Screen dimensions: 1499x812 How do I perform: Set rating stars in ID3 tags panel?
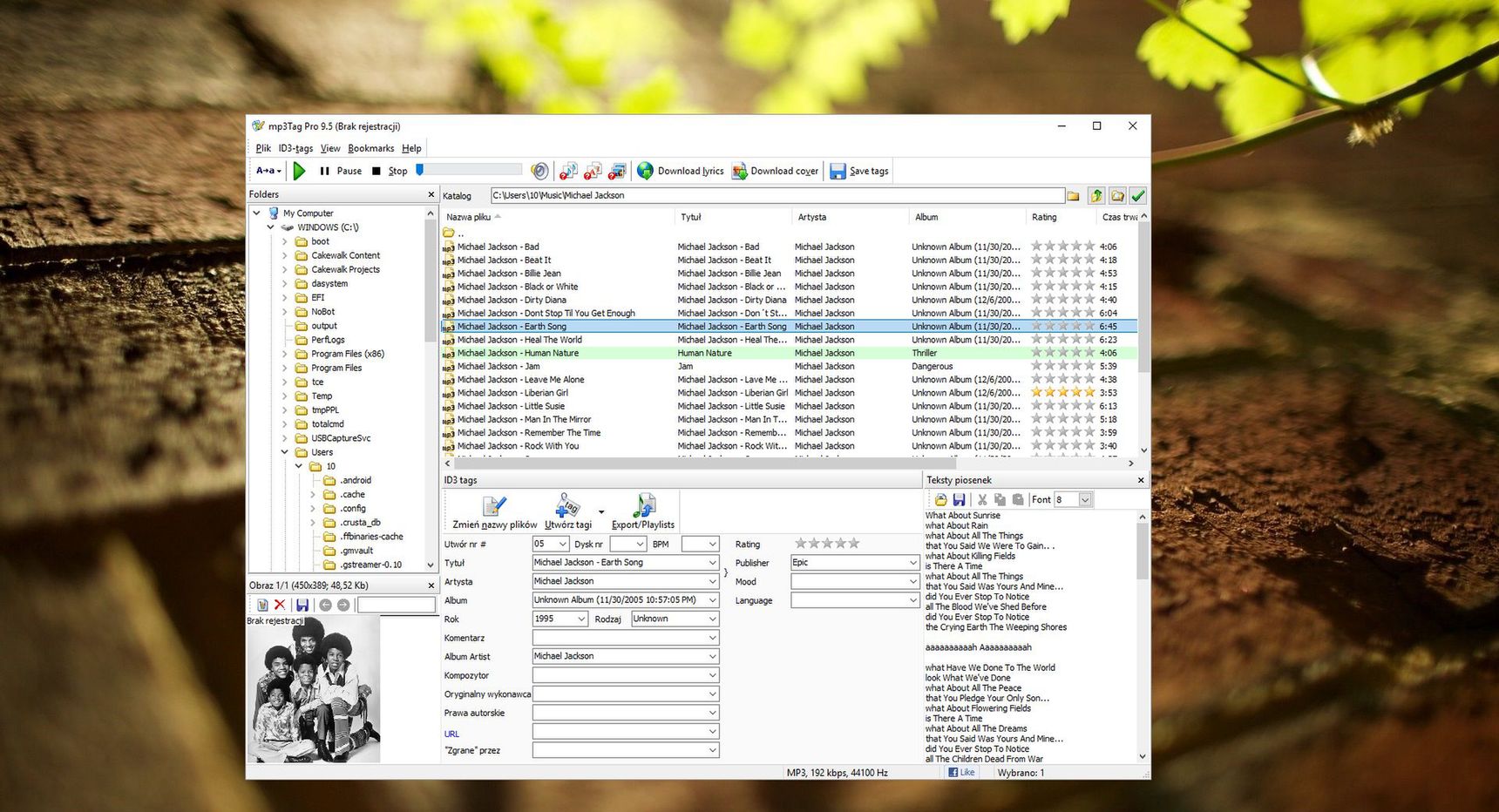coord(827,543)
